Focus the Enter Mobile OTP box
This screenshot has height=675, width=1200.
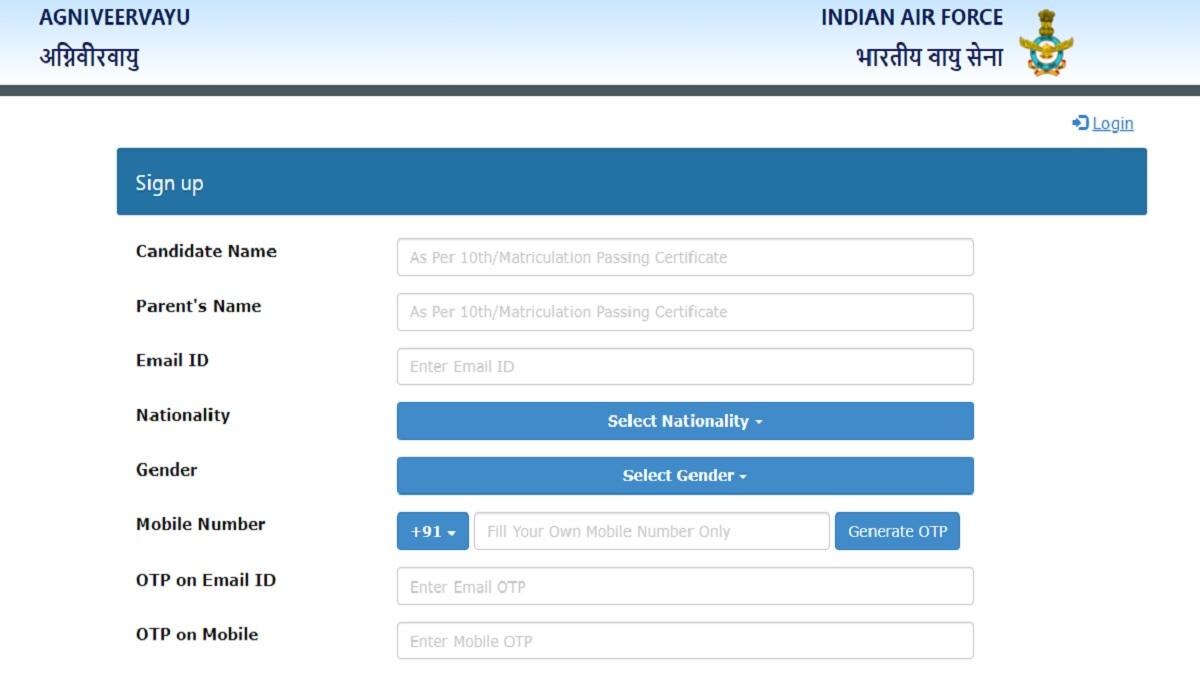click(x=685, y=641)
